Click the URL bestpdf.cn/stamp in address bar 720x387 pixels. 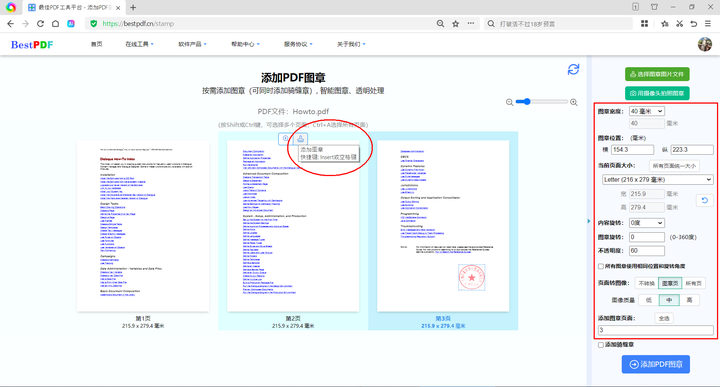click(x=138, y=23)
